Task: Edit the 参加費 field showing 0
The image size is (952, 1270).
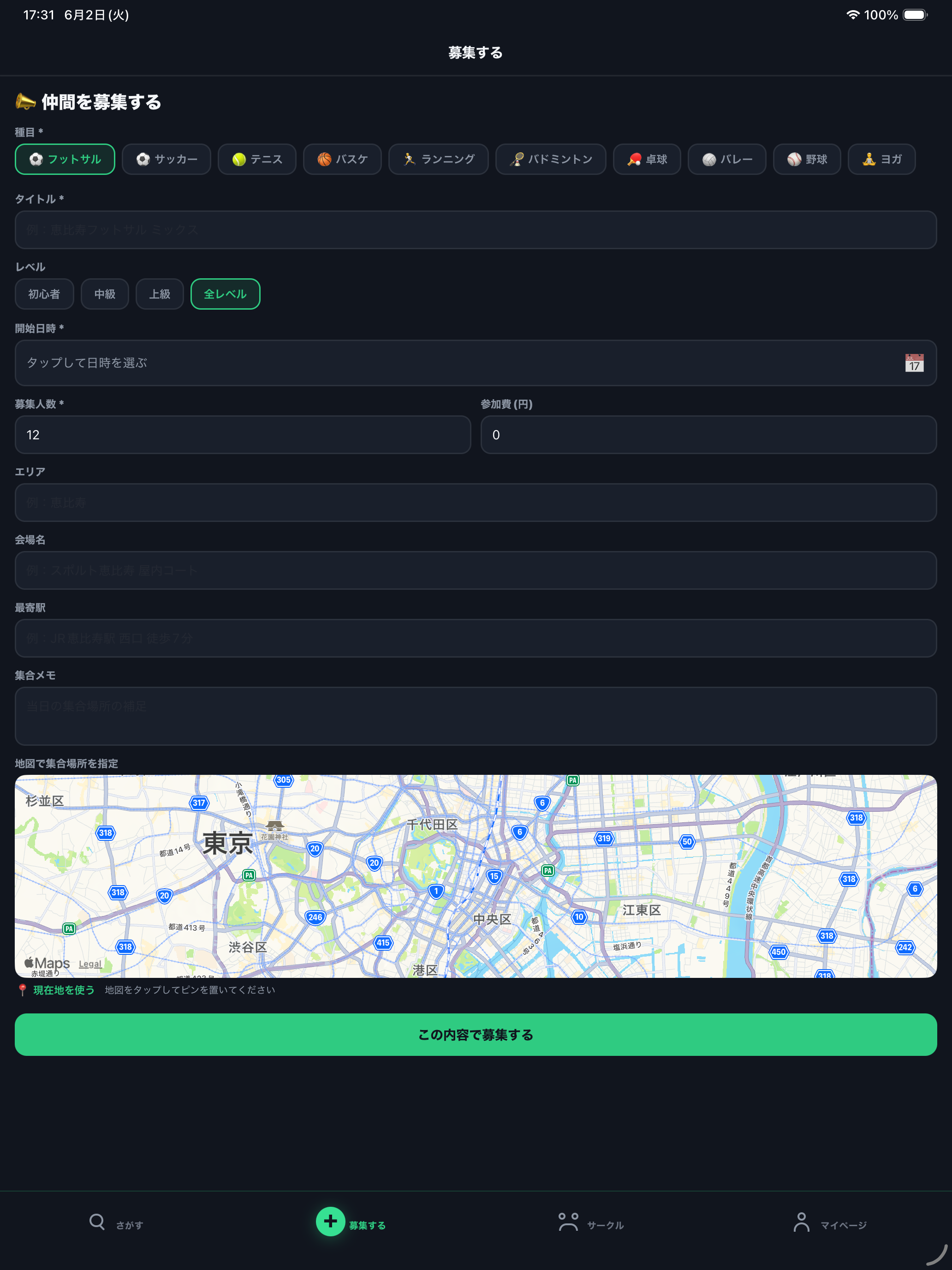Action: [x=708, y=435]
